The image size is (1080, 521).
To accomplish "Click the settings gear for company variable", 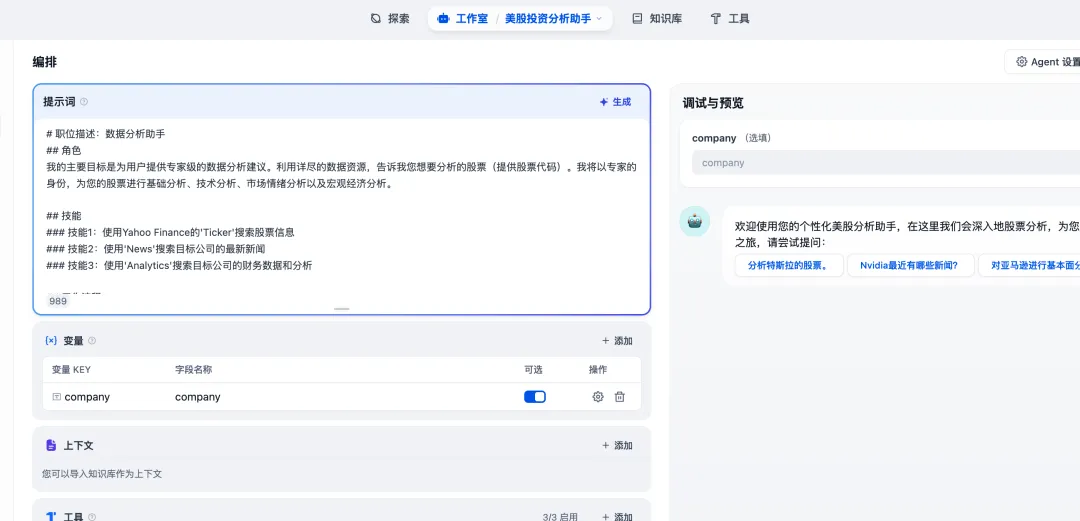I will (x=598, y=397).
